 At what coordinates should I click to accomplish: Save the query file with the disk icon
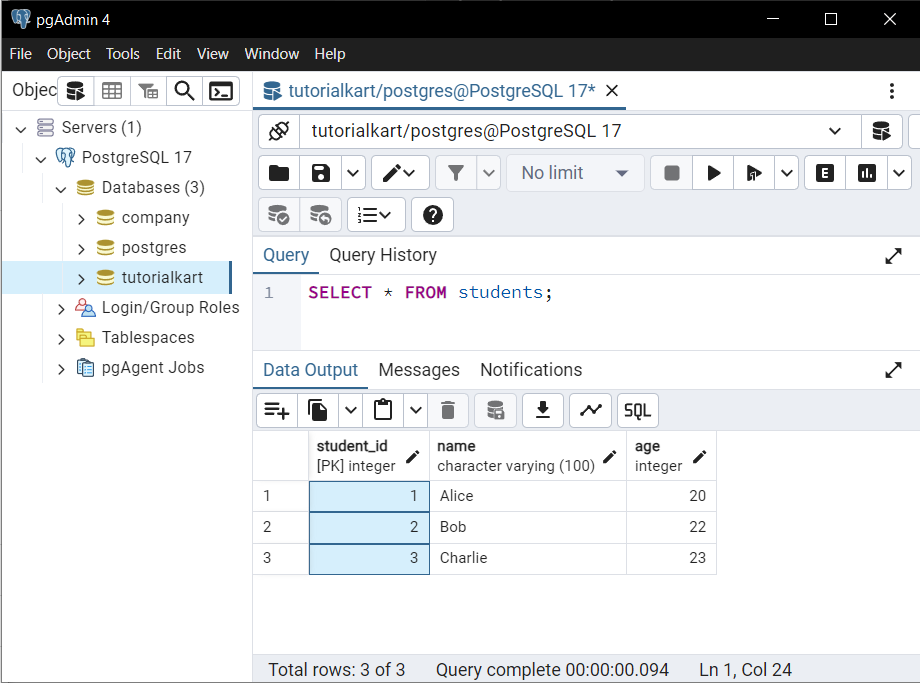pos(320,173)
